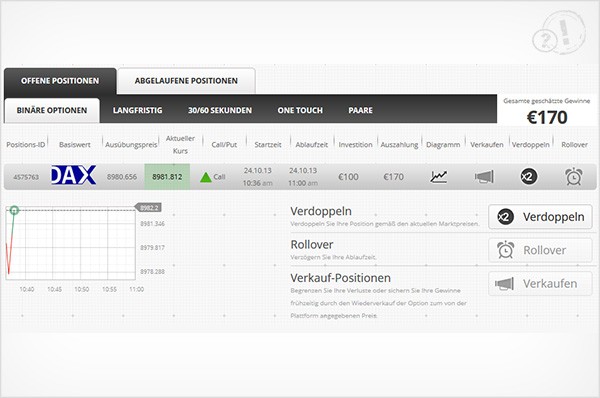Click the green Call triangle indicator
Screen dimensions: 600x398
(x=206, y=177)
